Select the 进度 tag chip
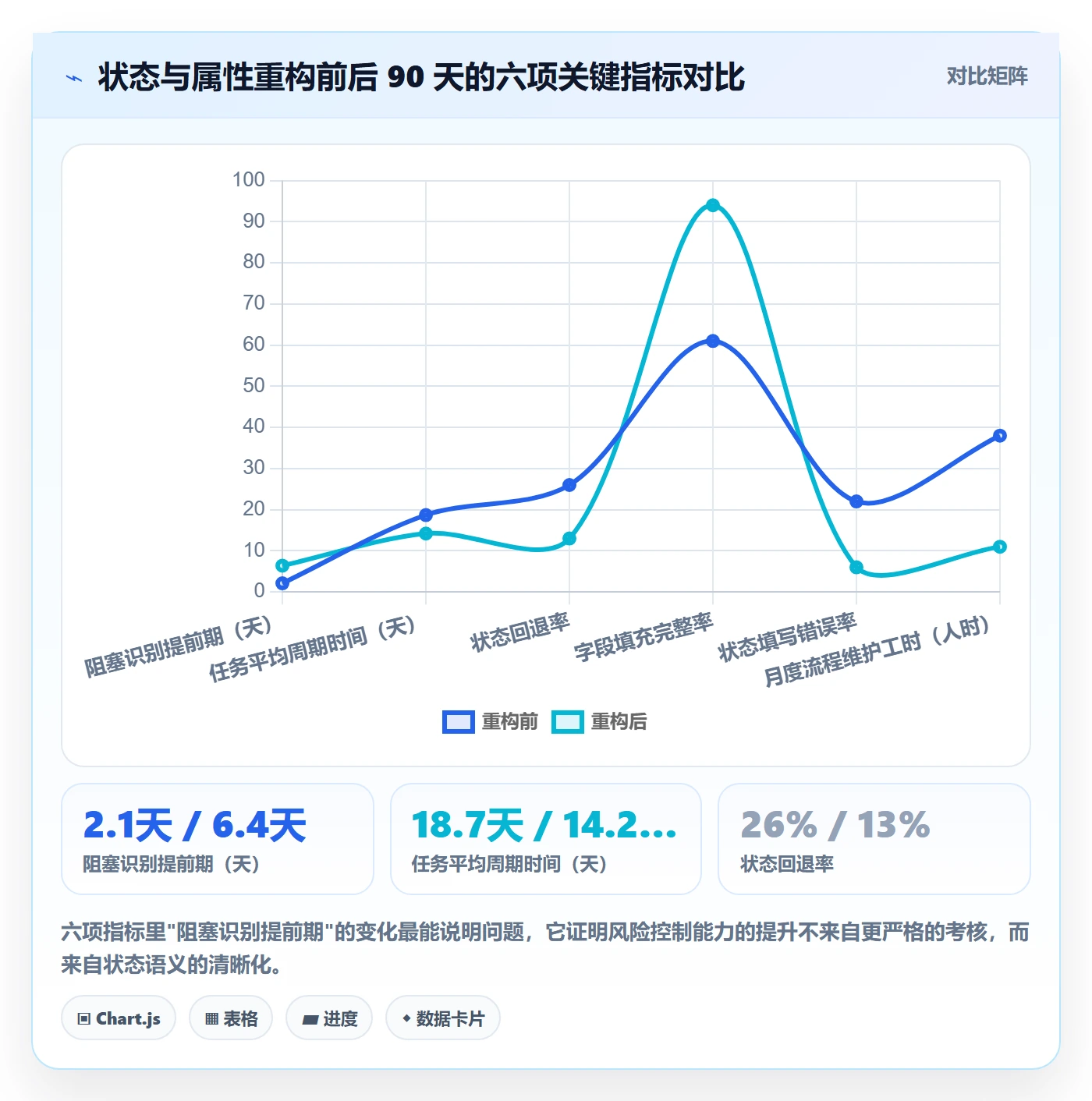Viewport: 1092px width, 1101px height. point(329,1018)
